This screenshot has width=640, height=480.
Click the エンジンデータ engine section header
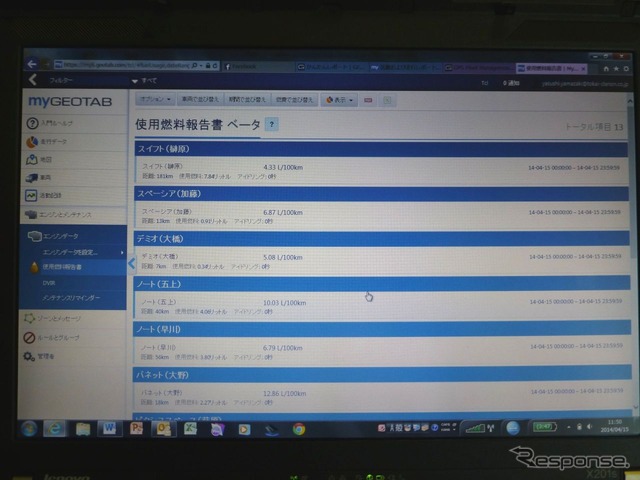coord(53,236)
